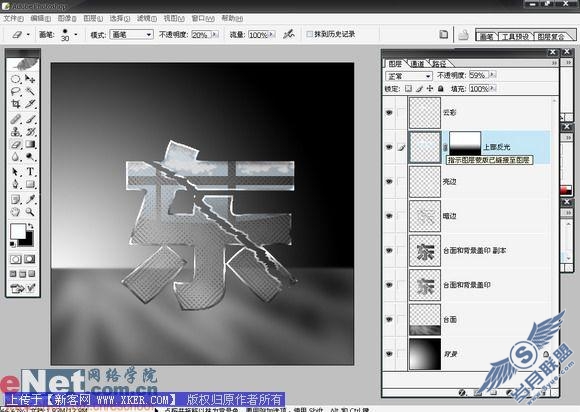Image resolution: width=580 pixels, height=412 pixels.
Task: Open the eraser mode dropdown 画笔
Action: pos(131,35)
